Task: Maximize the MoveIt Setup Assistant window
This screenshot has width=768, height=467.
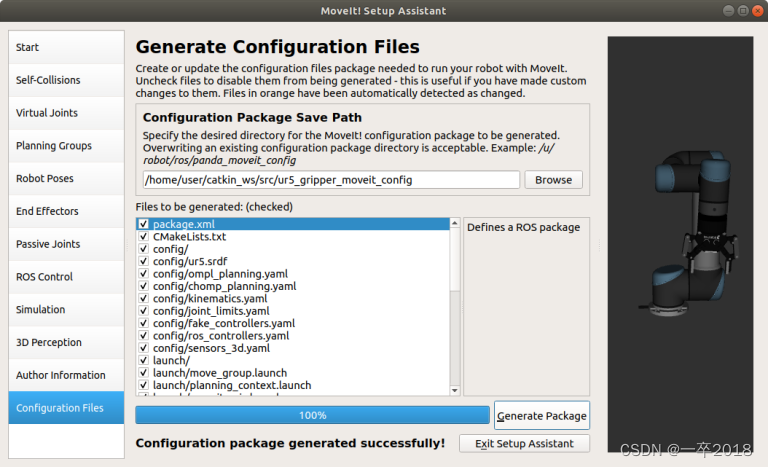Action: coord(743,11)
